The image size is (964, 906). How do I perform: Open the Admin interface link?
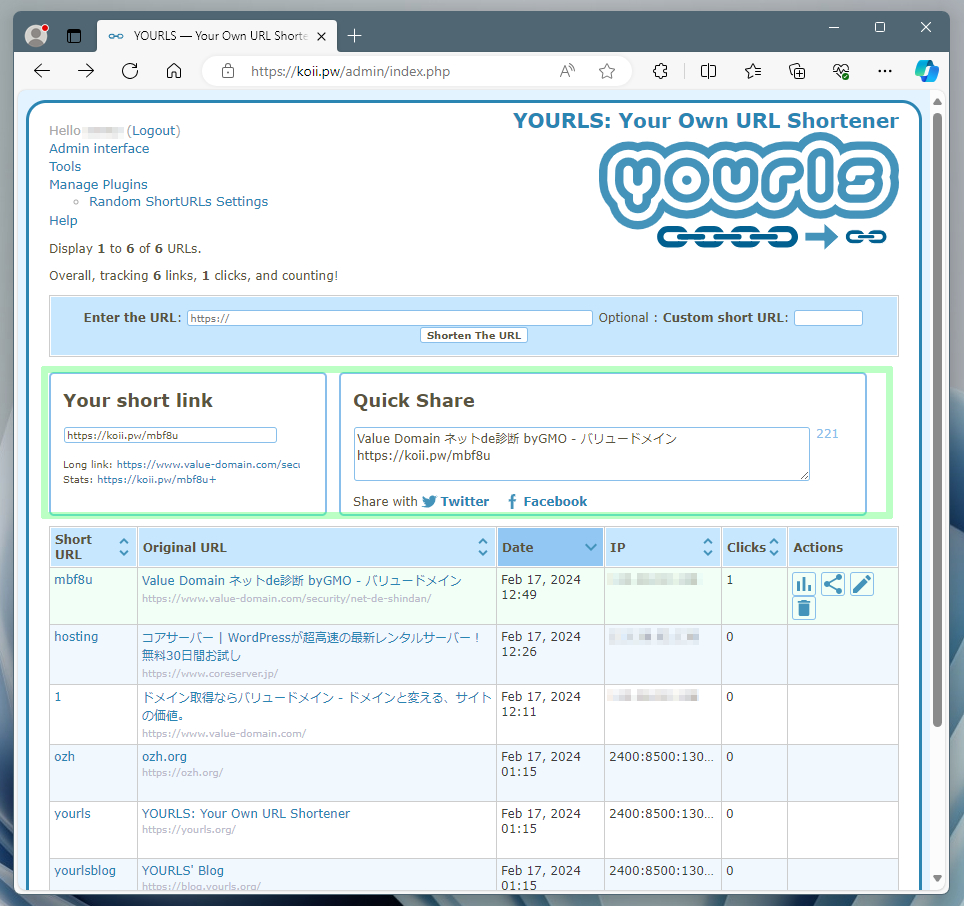(99, 149)
